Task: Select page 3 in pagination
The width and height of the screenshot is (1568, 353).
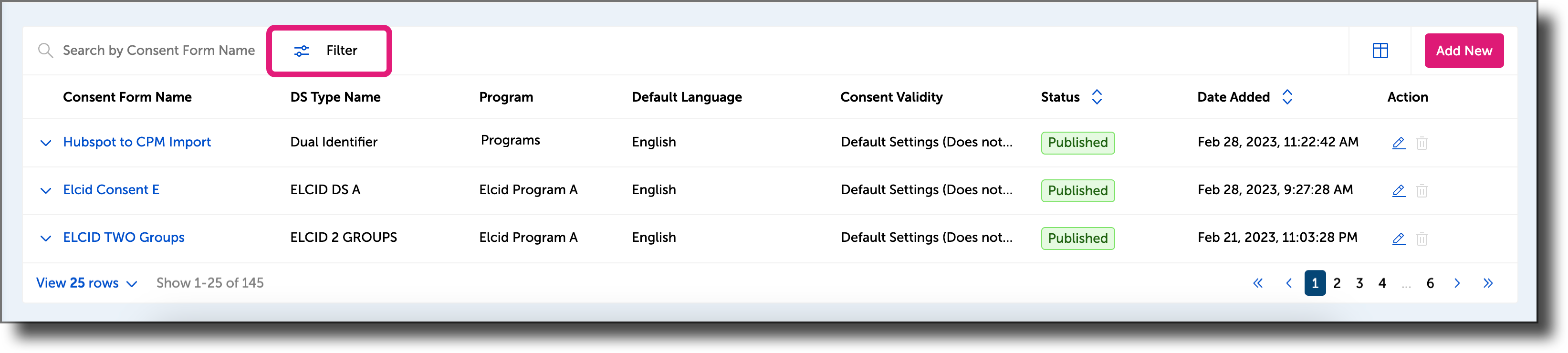Action: 1359,283
